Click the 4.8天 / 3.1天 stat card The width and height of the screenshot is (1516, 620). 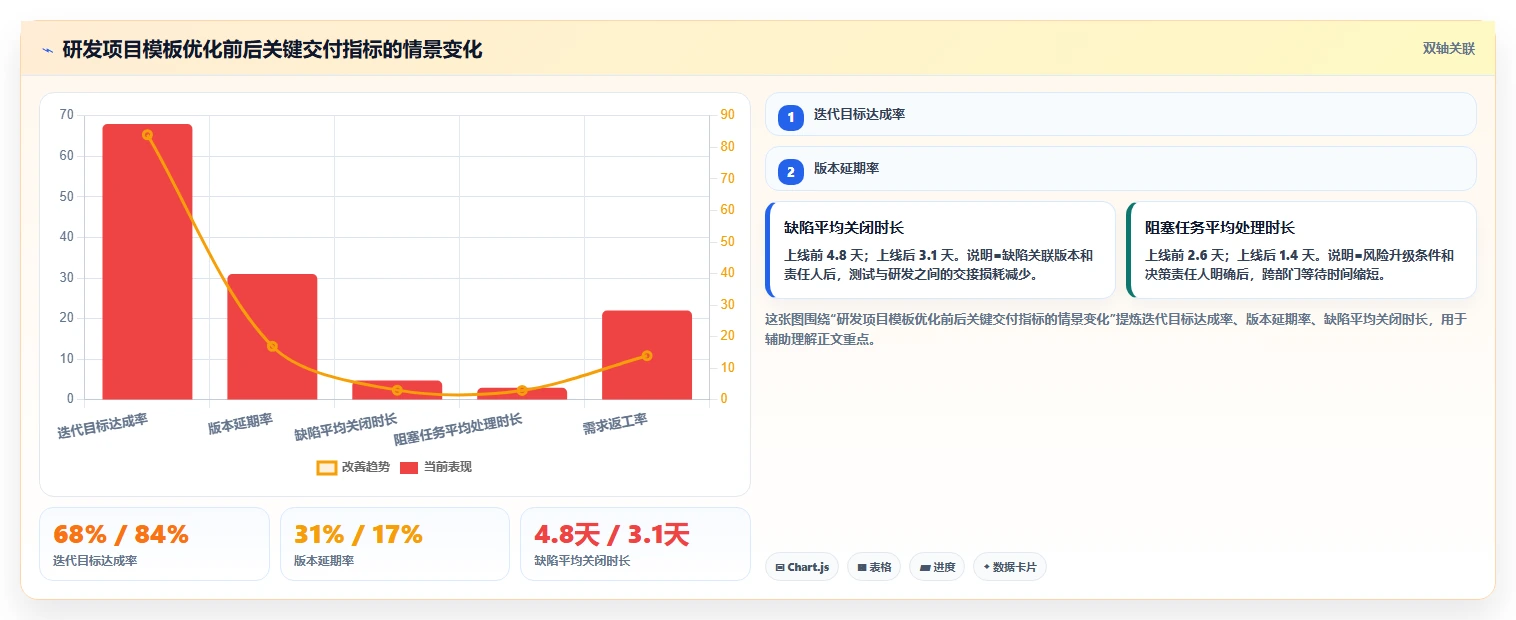pos(635,544)
